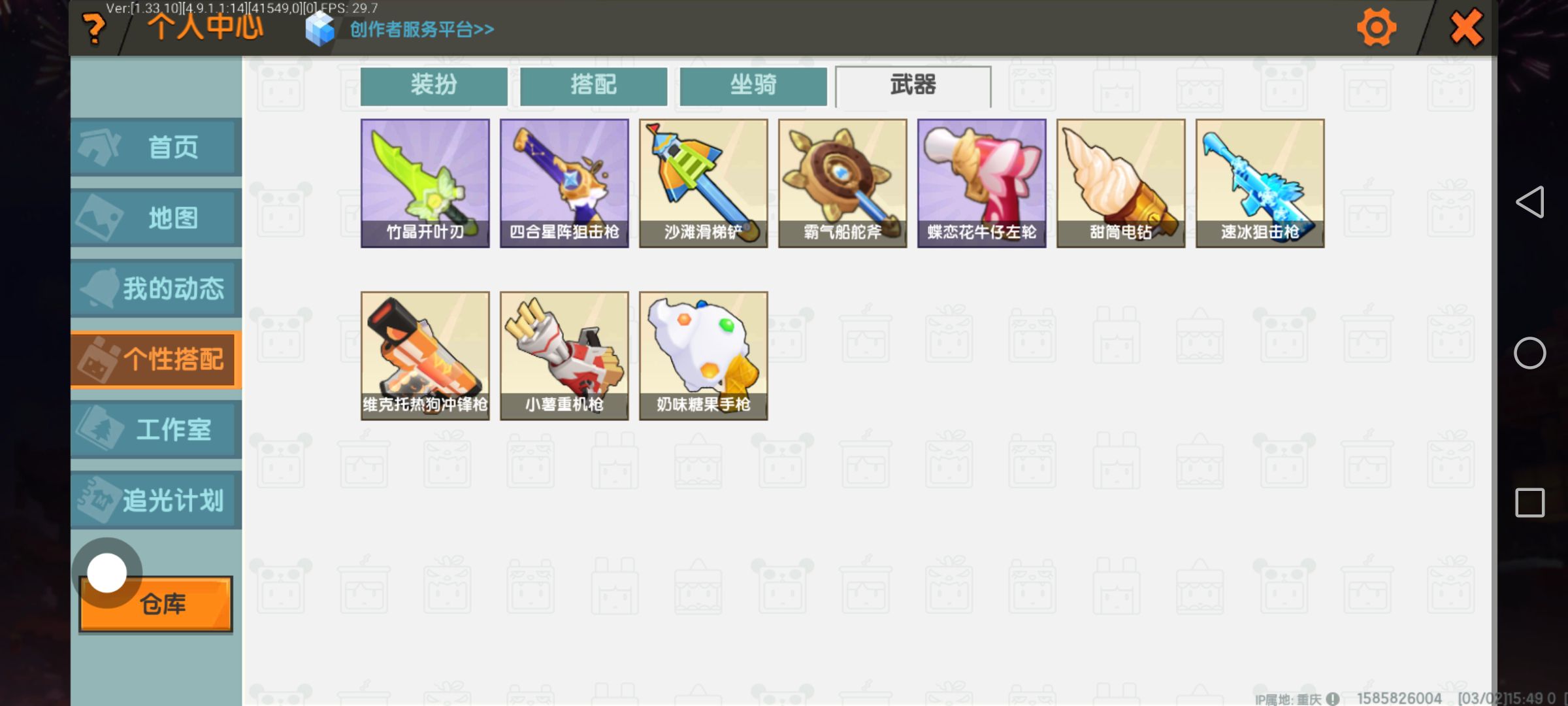Select the 霸气船舵斧 axe weapon
1568x706 pixels.
[843, 183]
